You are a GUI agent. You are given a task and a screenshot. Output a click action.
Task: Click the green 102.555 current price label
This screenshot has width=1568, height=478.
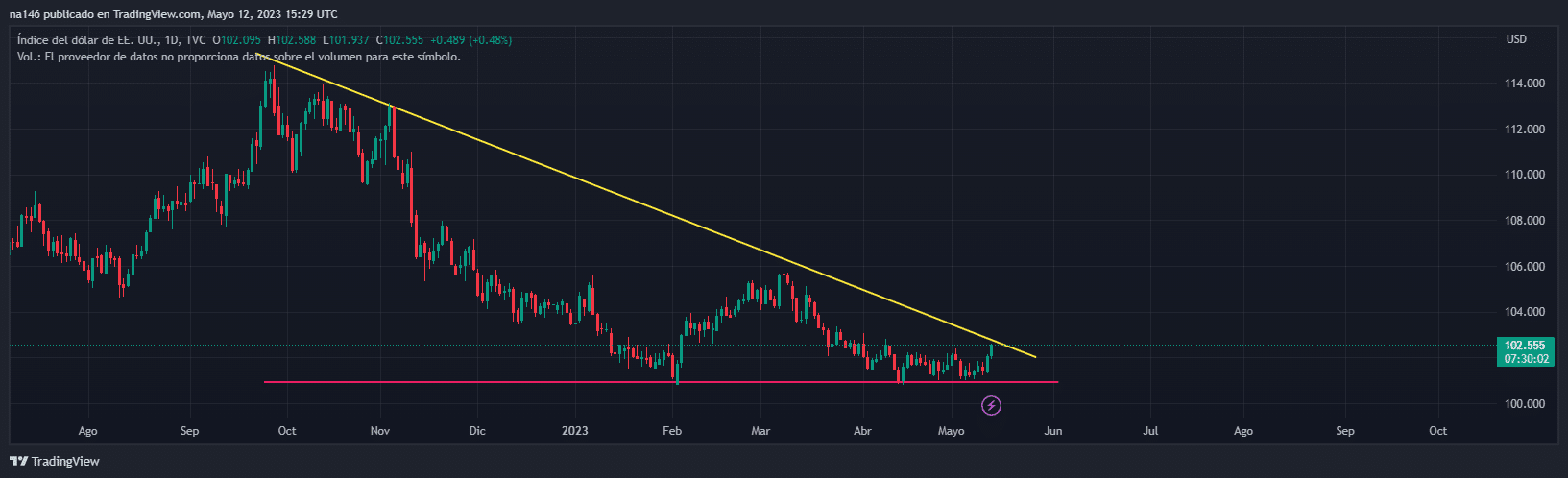pos(1524,346)
